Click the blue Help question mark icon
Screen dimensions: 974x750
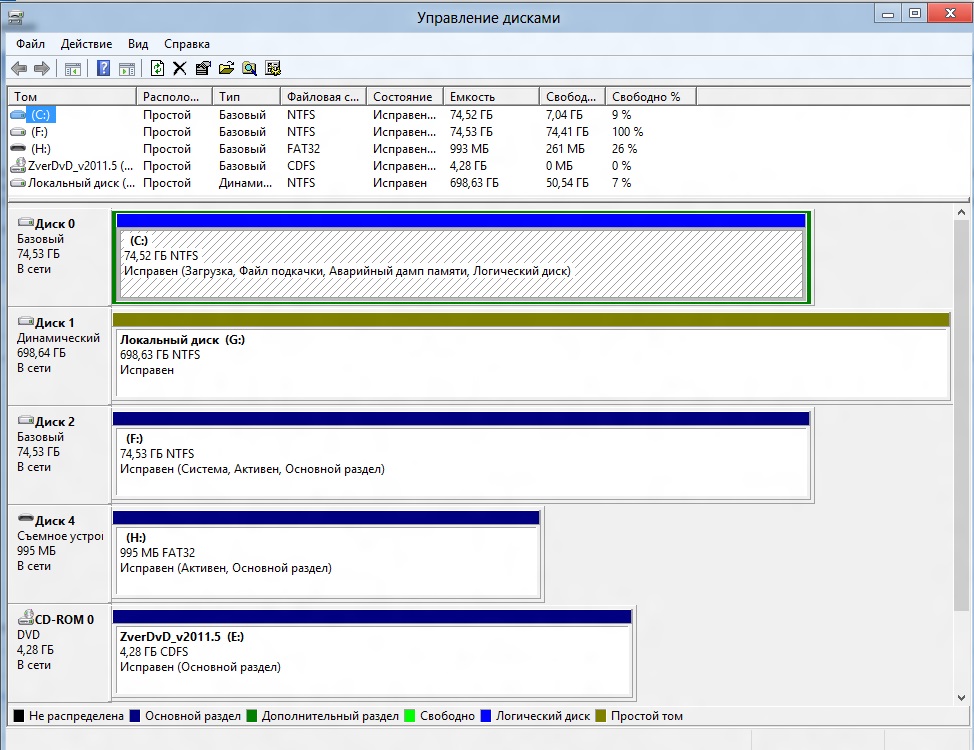point(103,68)
